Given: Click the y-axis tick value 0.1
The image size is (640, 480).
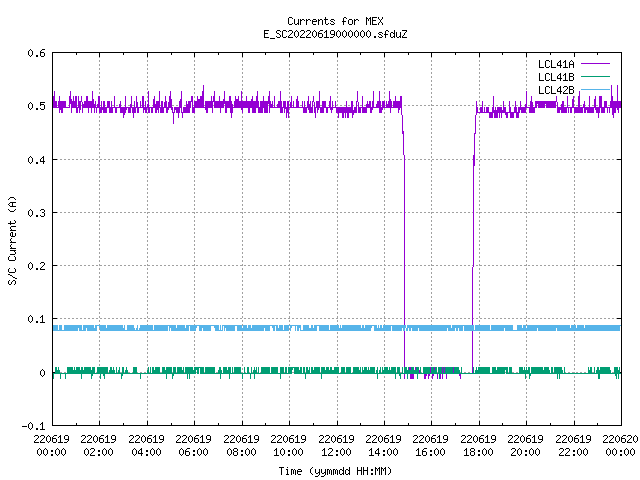Looking at the screenshot, I should click(x=36, y=319).
